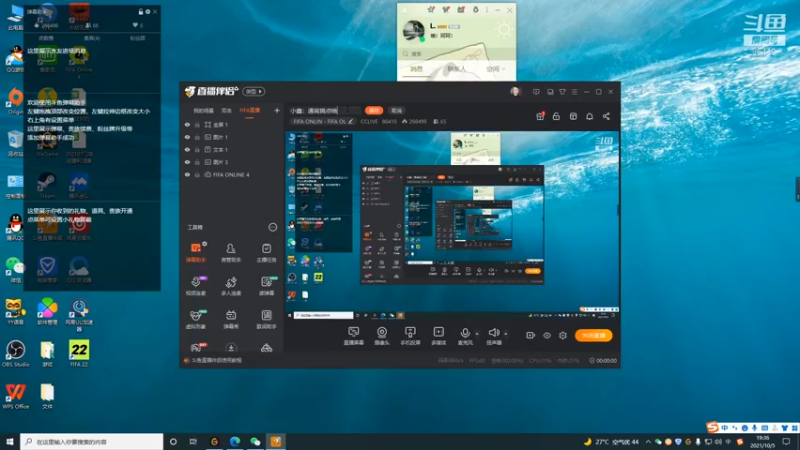Open 消息 tab in QQ window
800x450 pixels.
pos(417,69)
